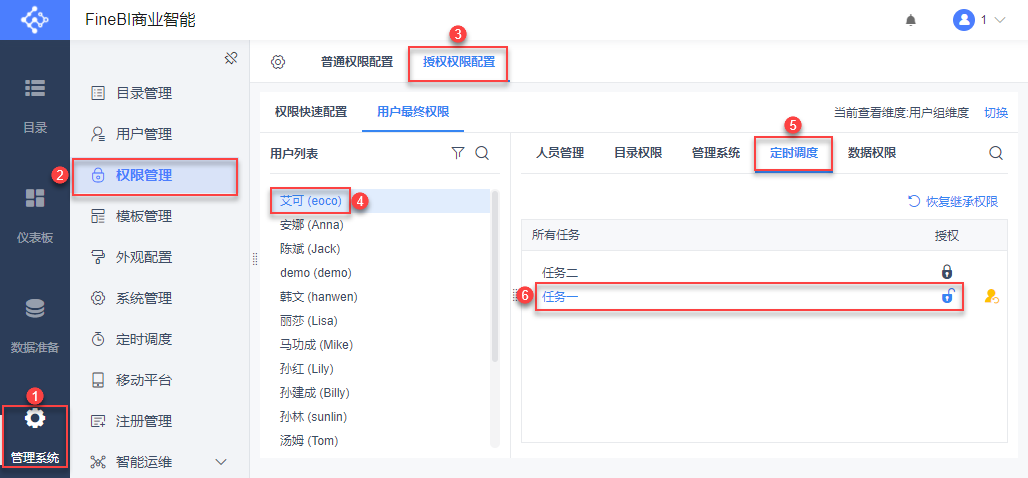
Task: Click the 切换 link
Action: 996,112
